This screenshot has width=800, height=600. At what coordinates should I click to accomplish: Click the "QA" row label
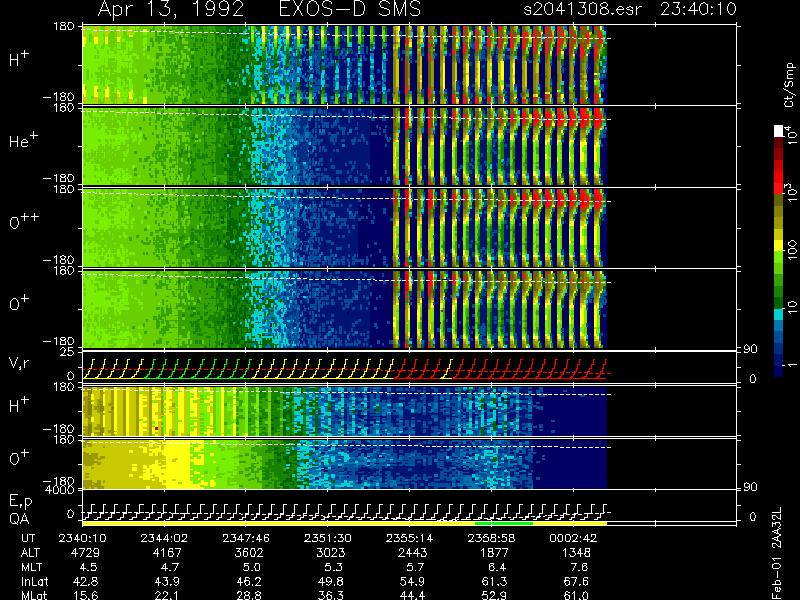[19, 518]
